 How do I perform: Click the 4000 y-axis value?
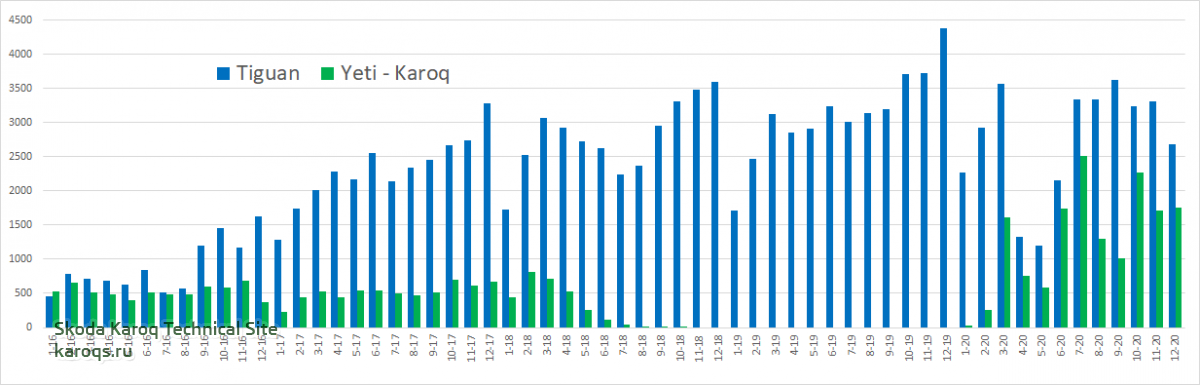tap(19, 54)
